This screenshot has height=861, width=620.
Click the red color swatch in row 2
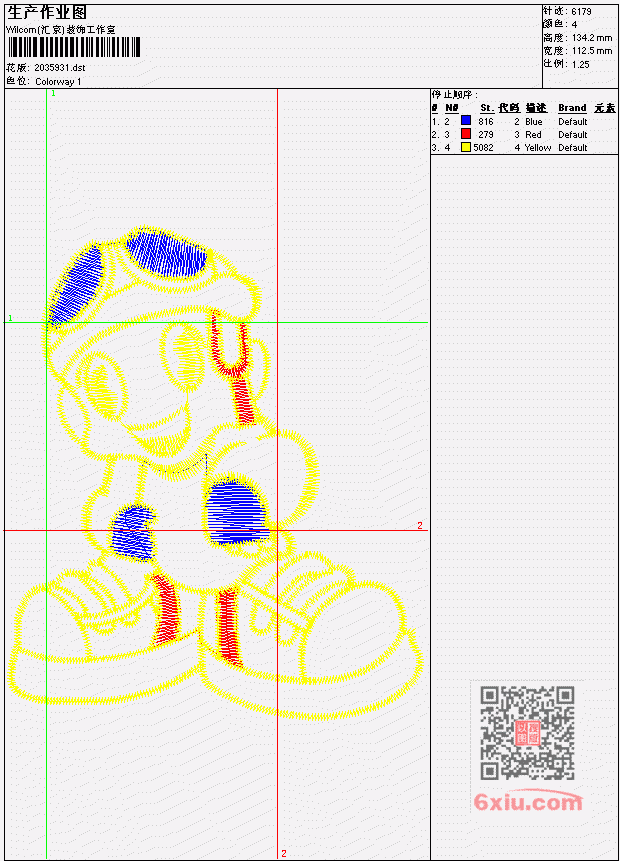[x=466, y=133]
